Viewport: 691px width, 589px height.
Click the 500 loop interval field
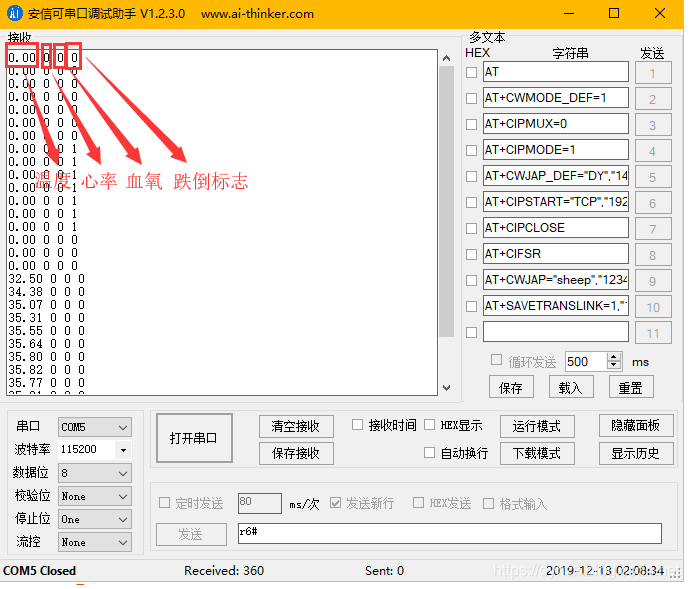click(x=587, y=362)
